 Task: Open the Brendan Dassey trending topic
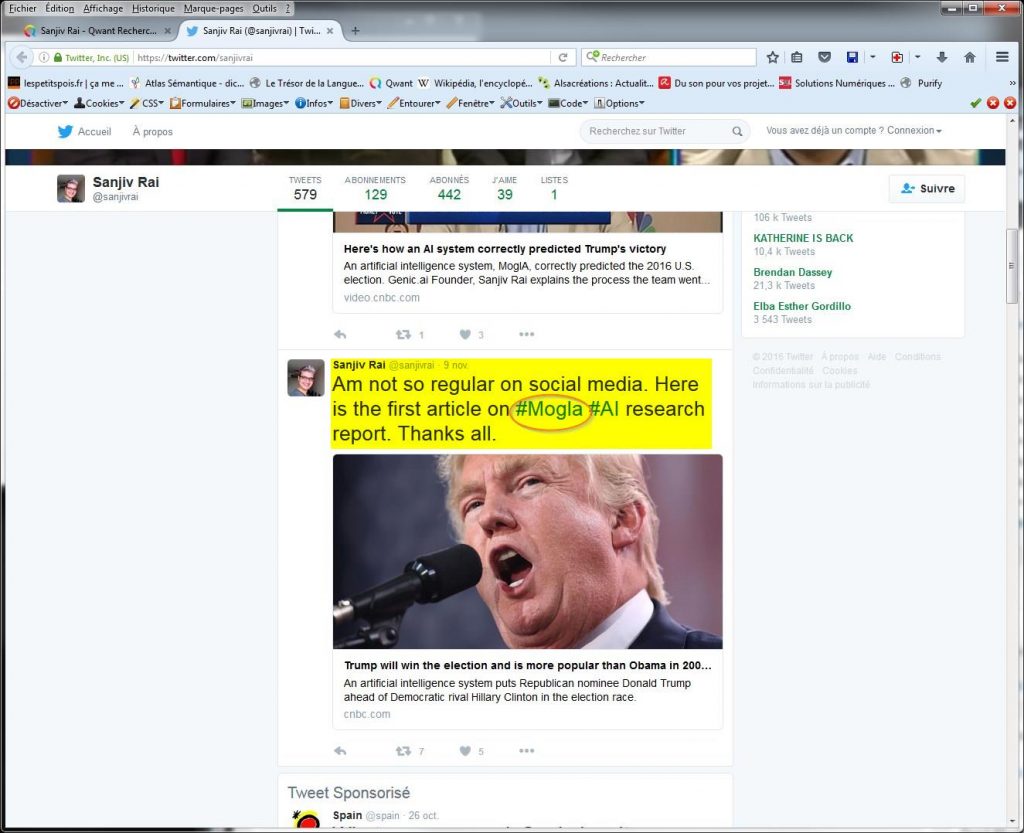point(792,272)
